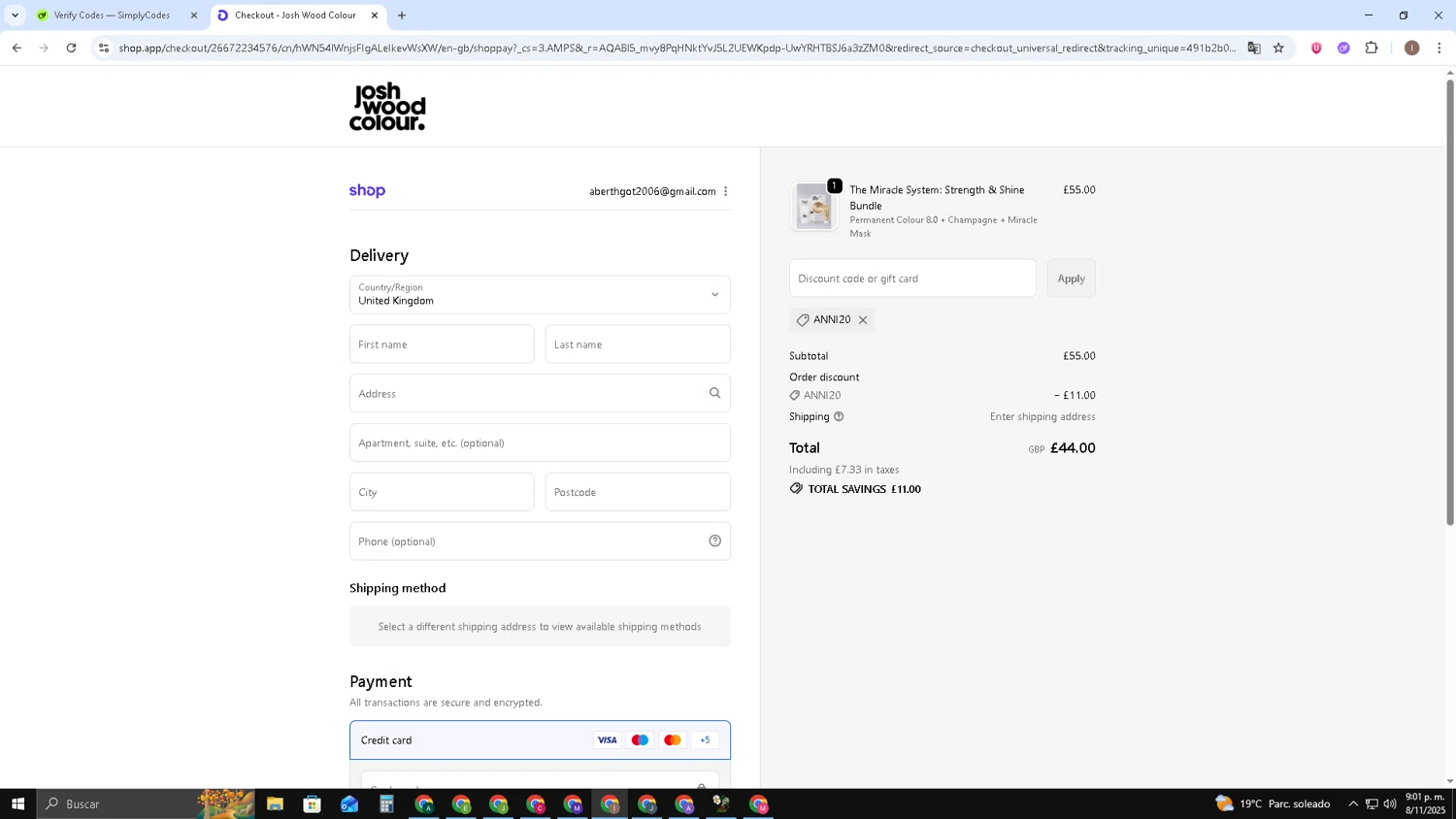The image size is (1456, 819).
Task: Focus the Apartment, suite field
Action: click(540, 442)
